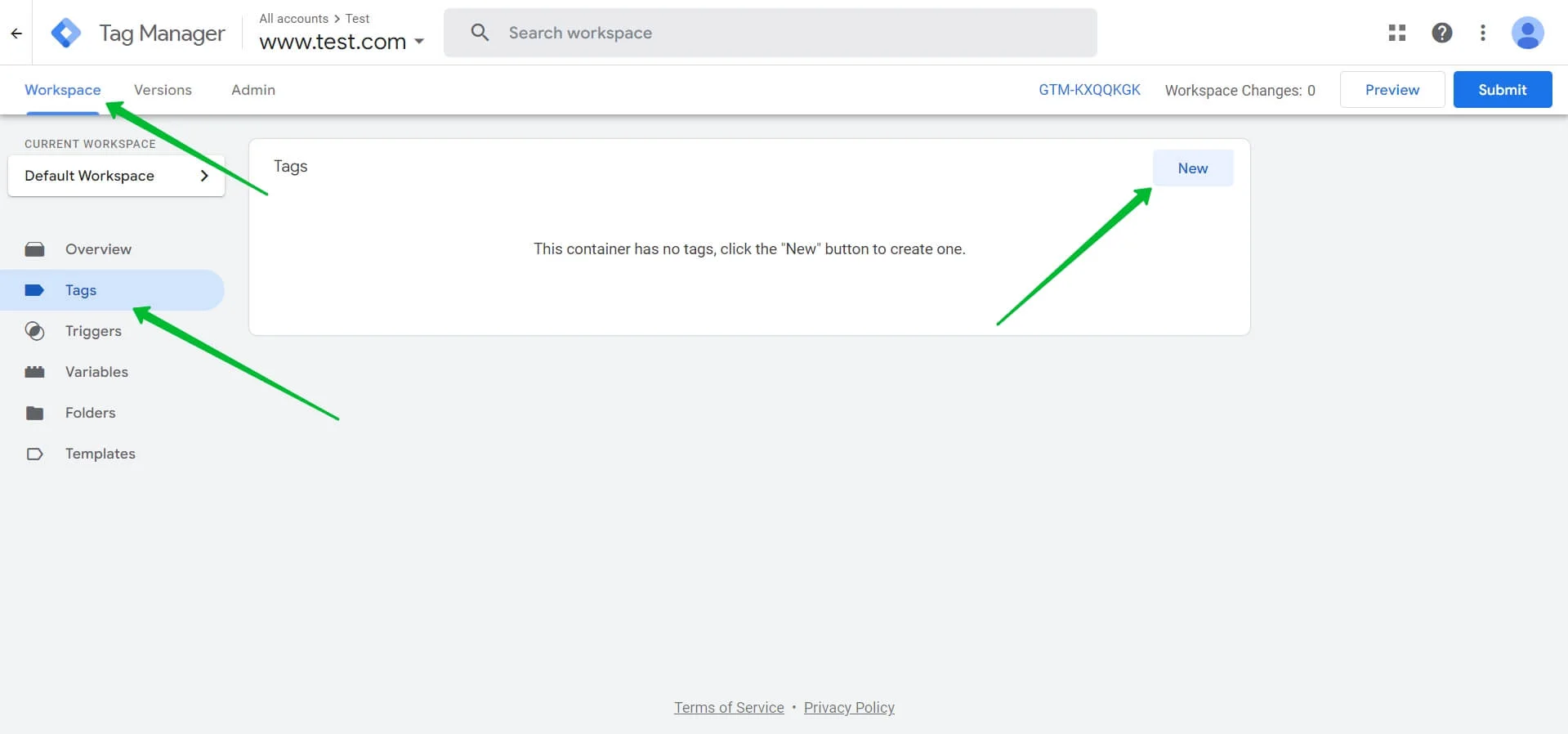Click the Variables sidebar icon
Screen dimensions: 1568x734
(34, 372)
